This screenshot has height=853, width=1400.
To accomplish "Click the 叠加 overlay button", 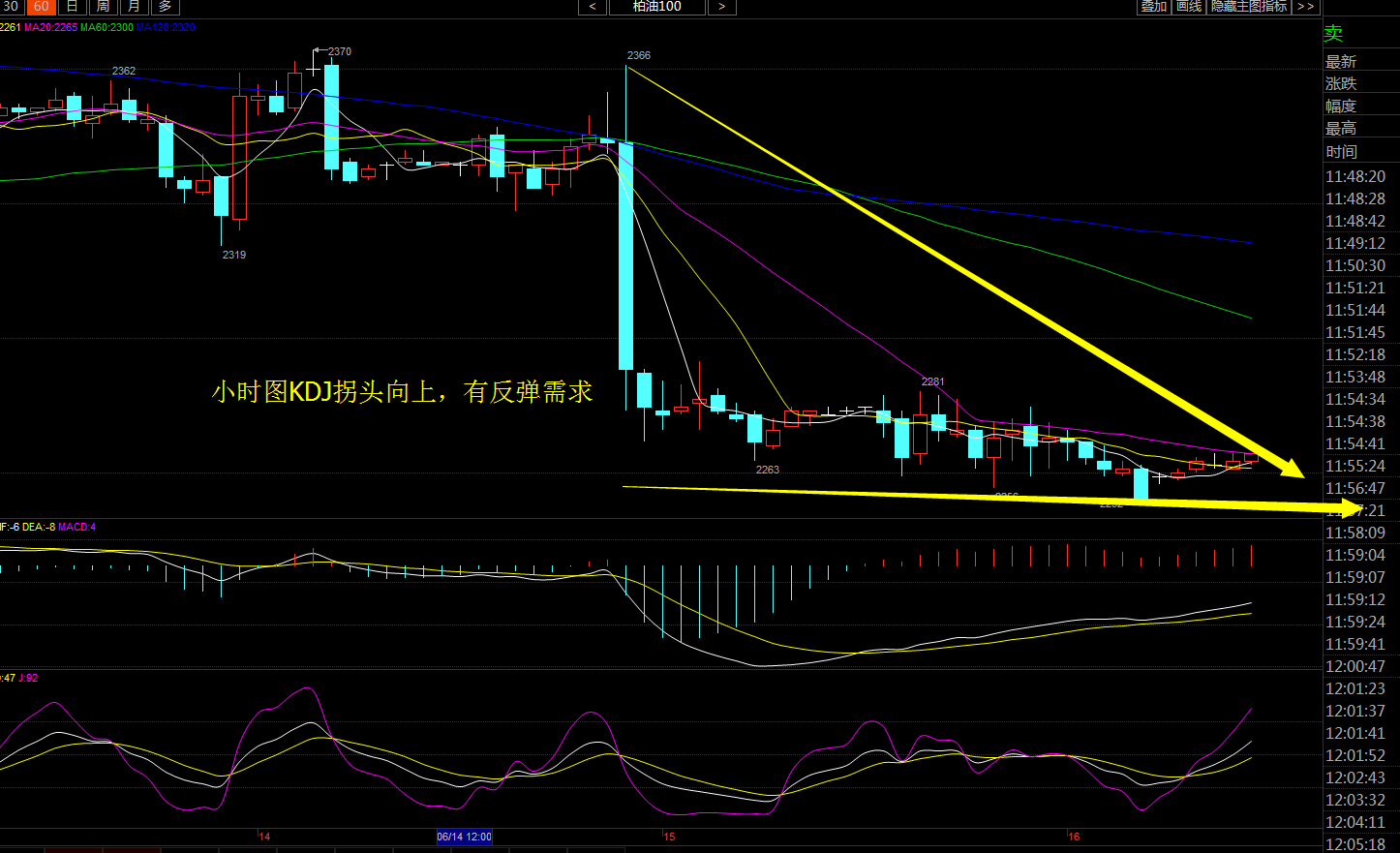I will point(1154,6).
